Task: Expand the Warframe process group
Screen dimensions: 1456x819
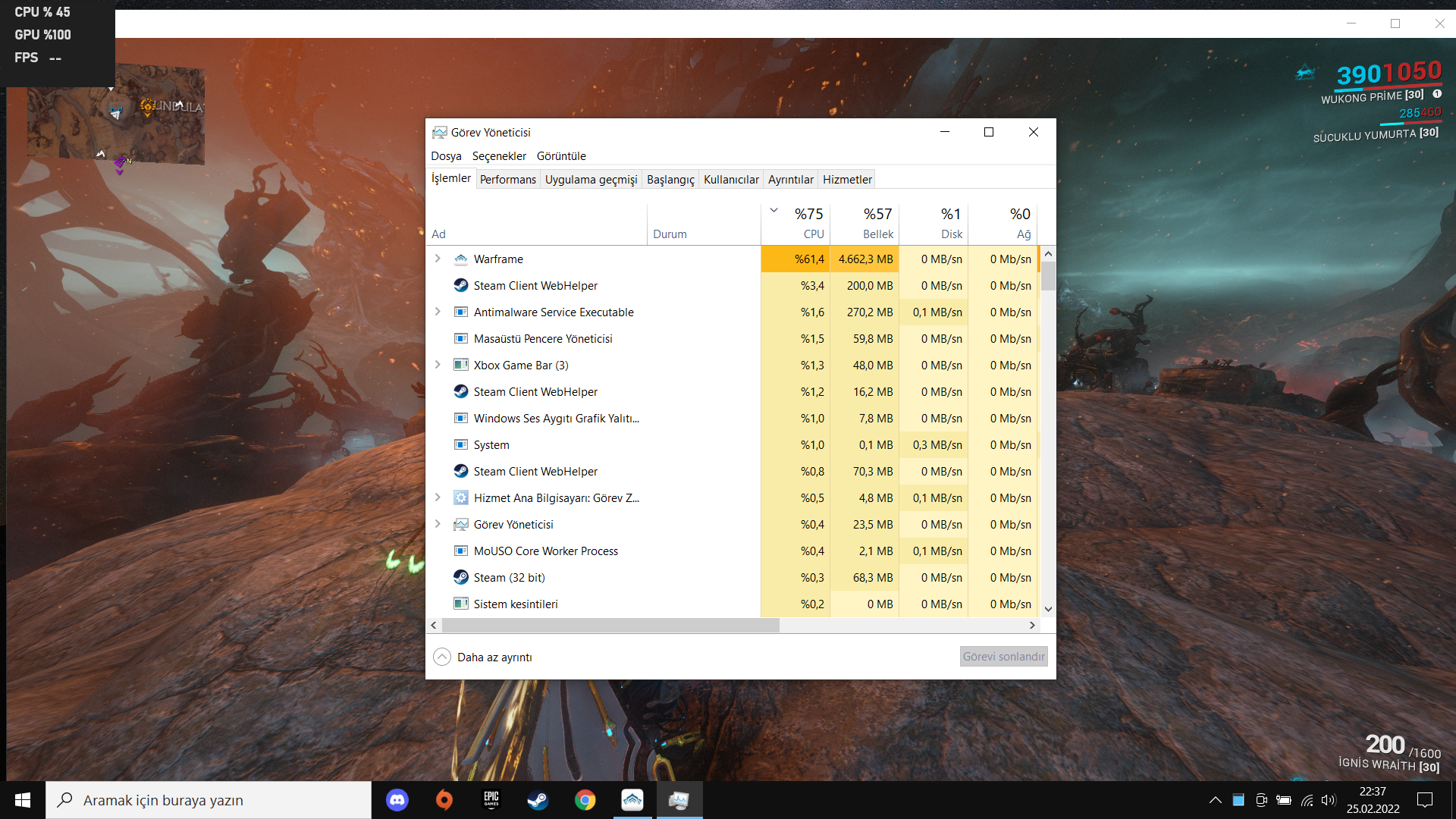Action: [x=438, y=259]
